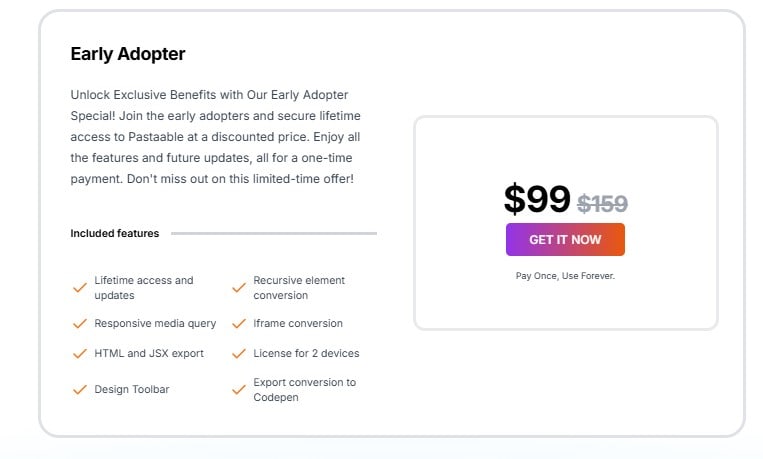The image size is (763, 459).
Task: Click Lifetime access and updates text
Action: click(144, 288)
